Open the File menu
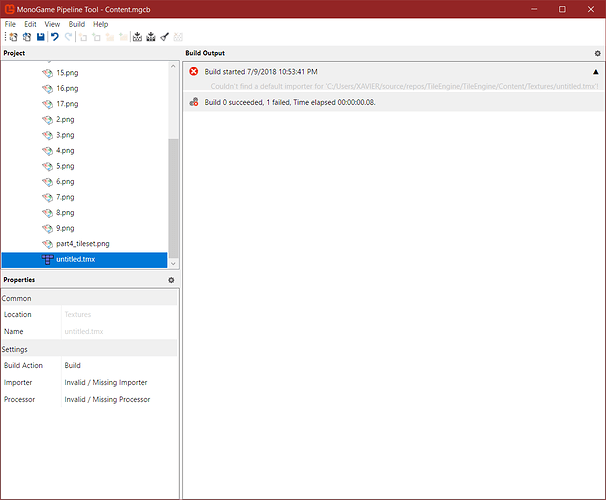This screenshot has height=500, width=606. point(10,24)
